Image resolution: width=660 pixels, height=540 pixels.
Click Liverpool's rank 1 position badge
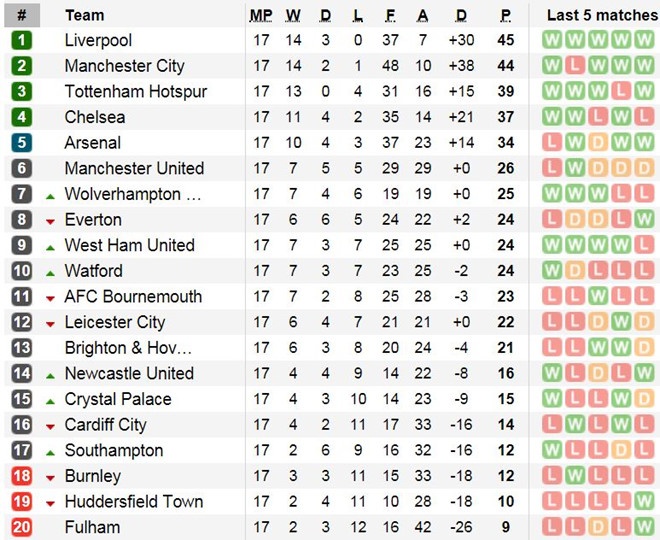[22, 41]
